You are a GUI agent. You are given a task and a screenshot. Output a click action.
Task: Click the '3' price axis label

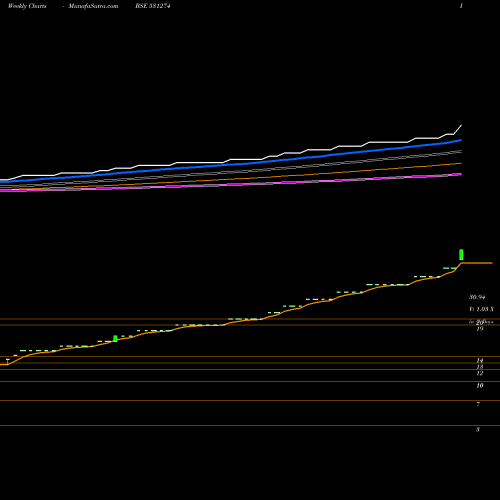[x=478, y=429]
